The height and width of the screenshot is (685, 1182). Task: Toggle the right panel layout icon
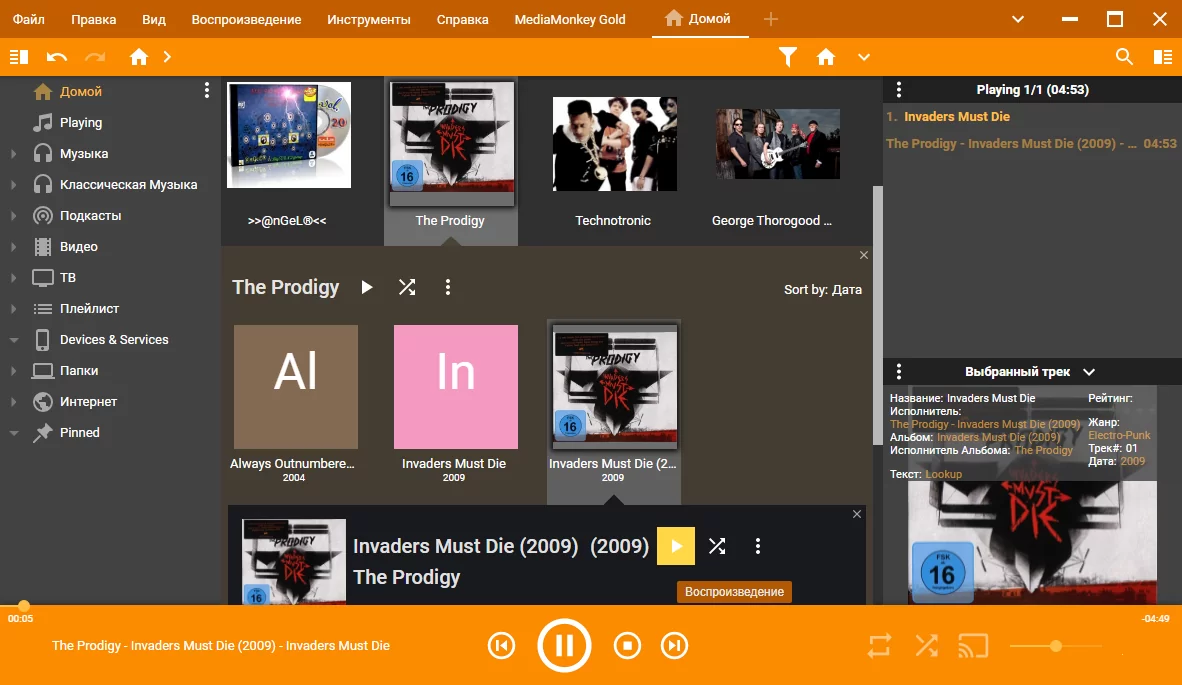pos(1162,57)
